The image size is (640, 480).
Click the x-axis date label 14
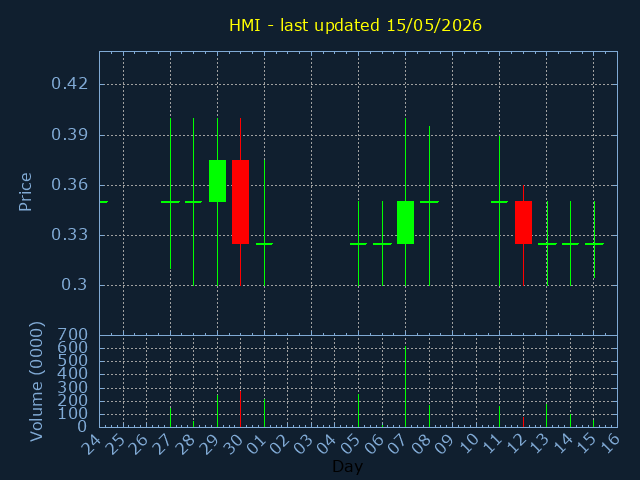[562, 444]
